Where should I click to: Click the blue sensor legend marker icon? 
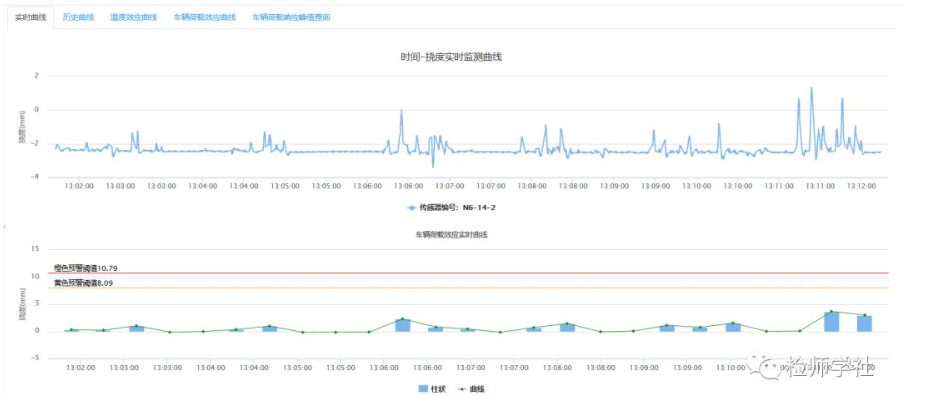pyautogui.click(x=412, y=208)
